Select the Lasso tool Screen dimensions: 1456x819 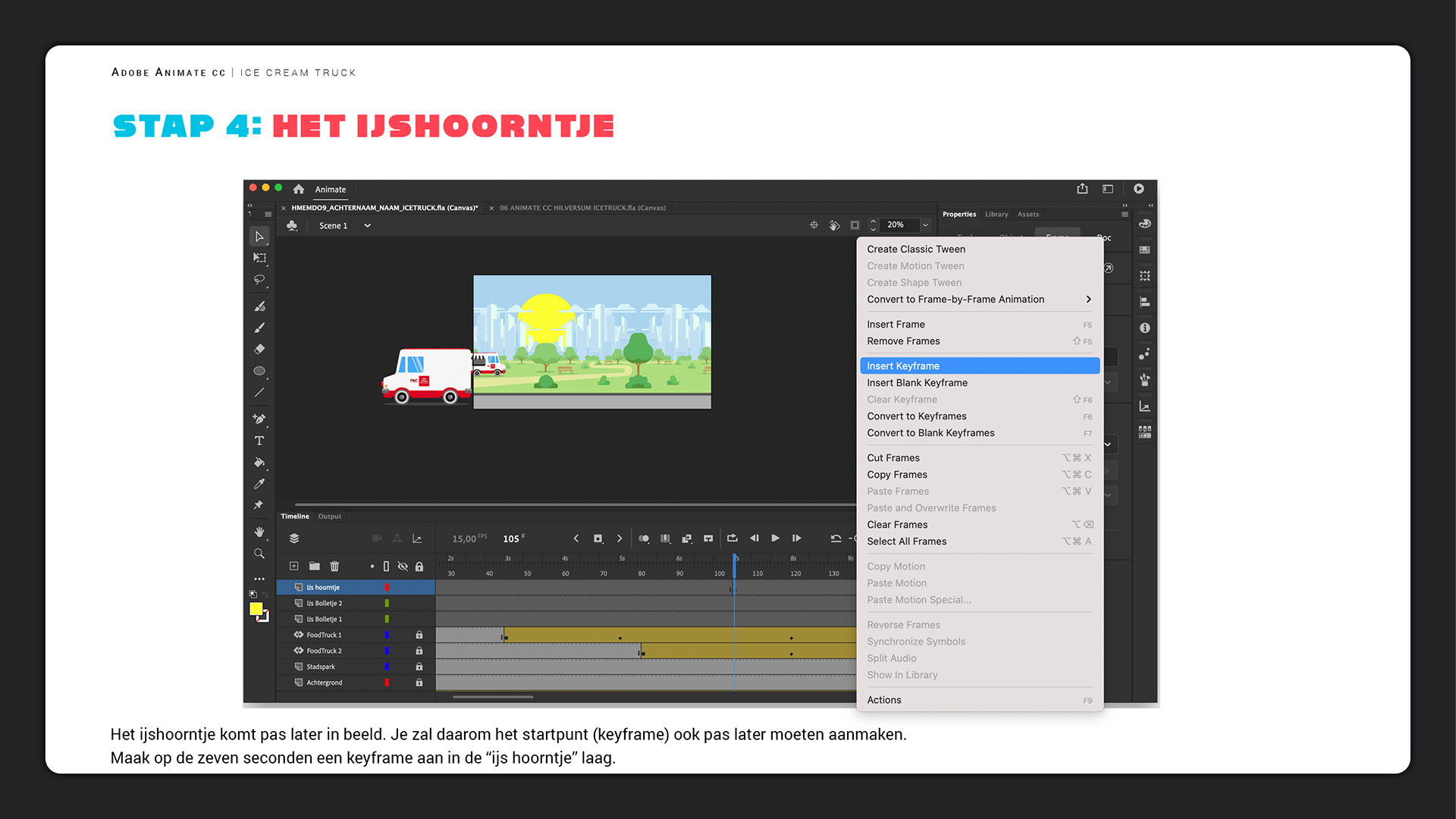(259, 280)
